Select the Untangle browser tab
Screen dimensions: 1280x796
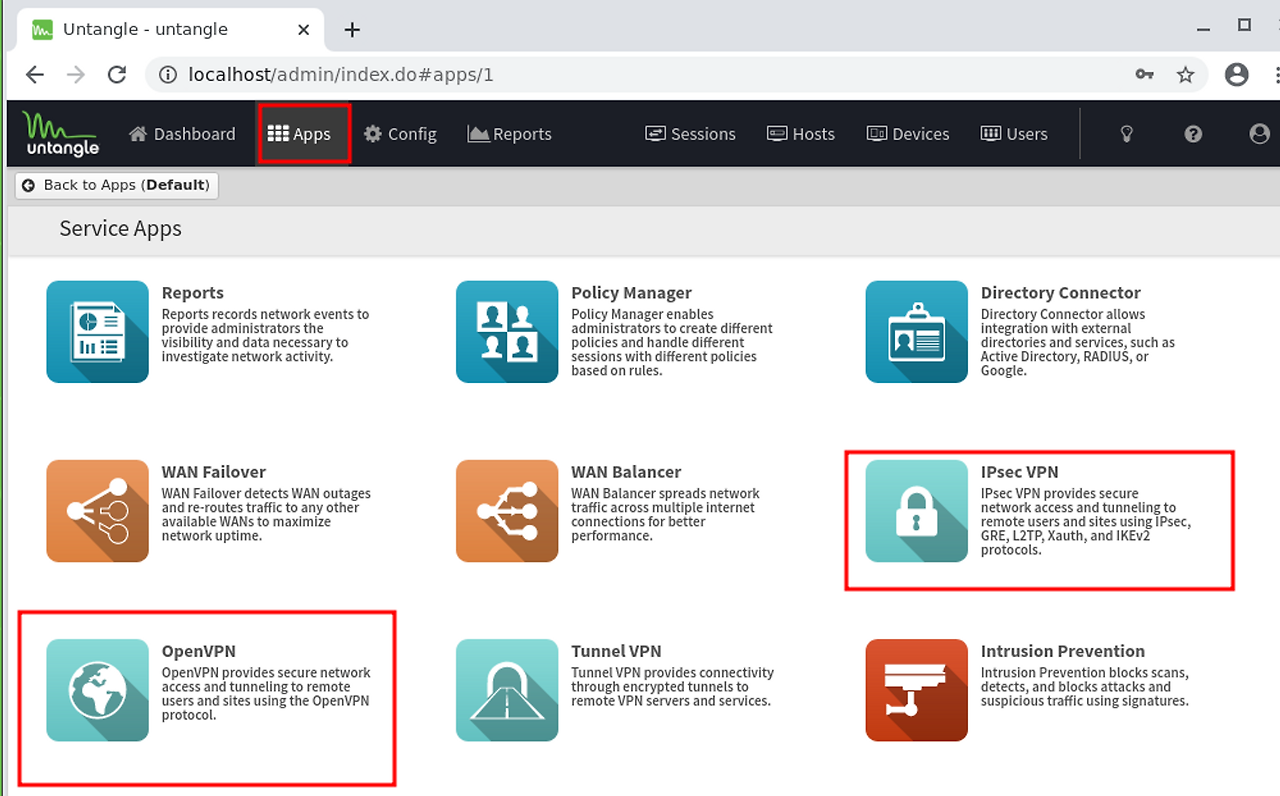click(170, 30)
